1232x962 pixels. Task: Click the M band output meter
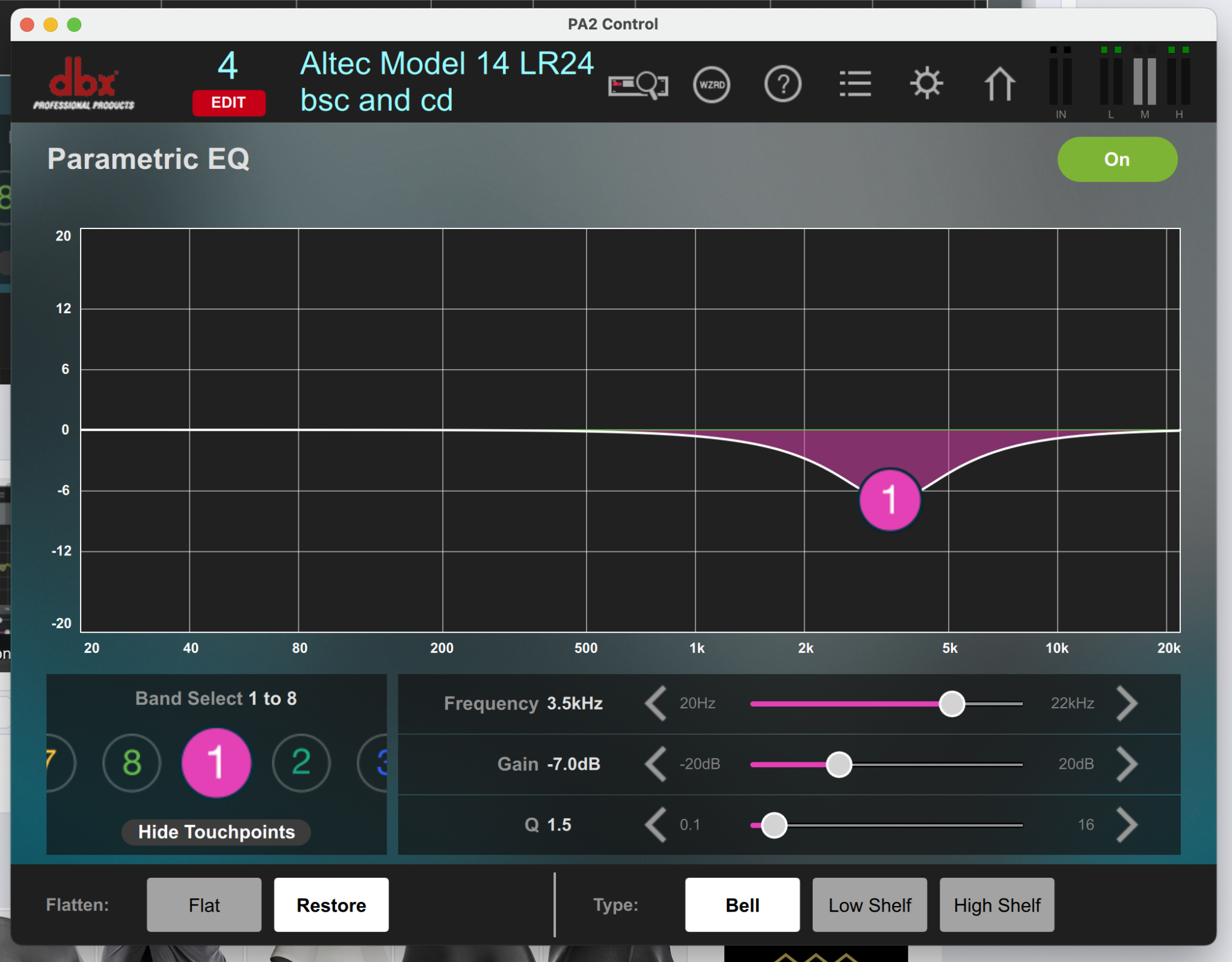pos(1145,81)
